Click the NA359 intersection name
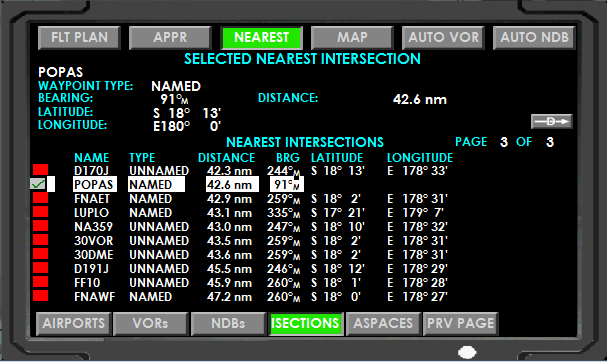Screen dimensions: 607x362 pyautogui.click(x=93, y=227)
